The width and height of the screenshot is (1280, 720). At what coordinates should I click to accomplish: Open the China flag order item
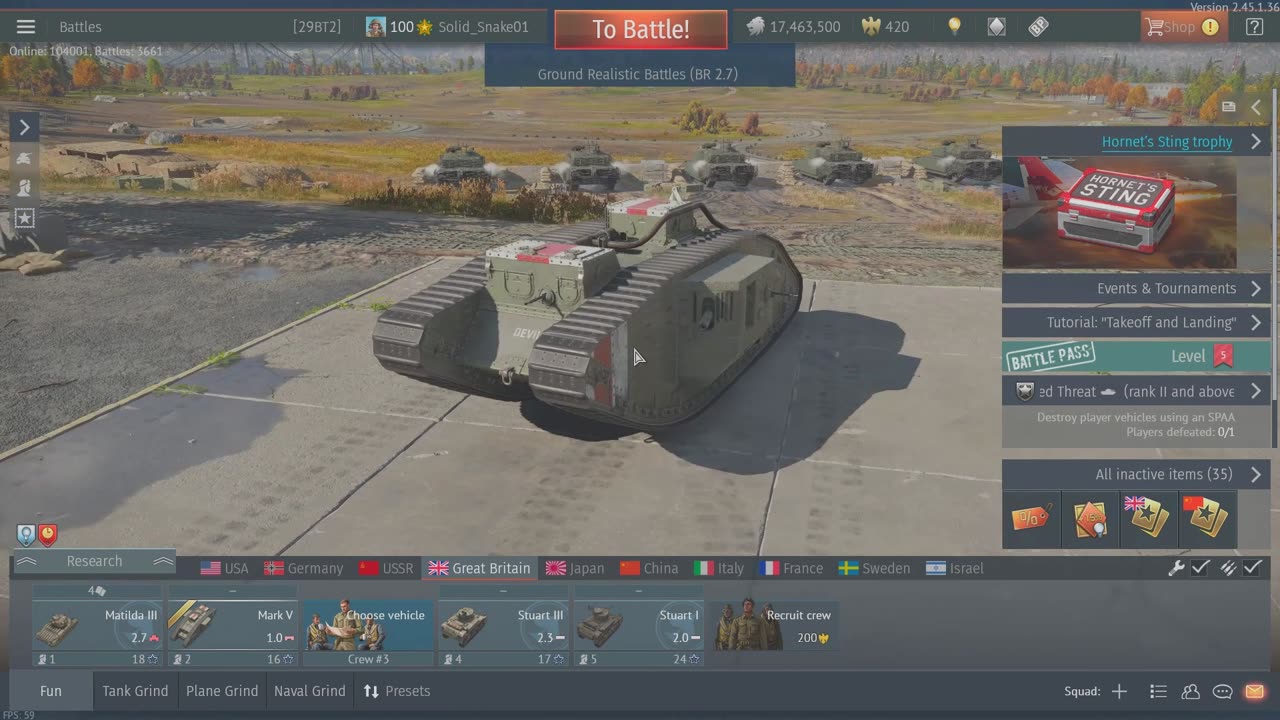coord(1208,518)
